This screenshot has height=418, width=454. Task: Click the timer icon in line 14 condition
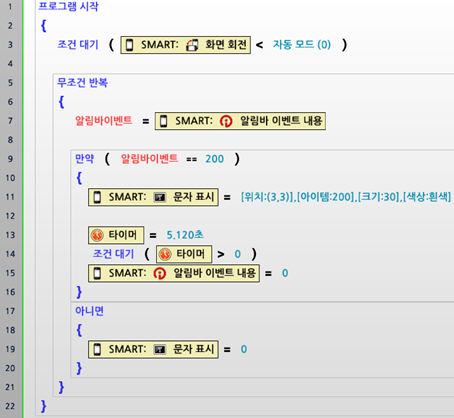click(x=165, y=254)
